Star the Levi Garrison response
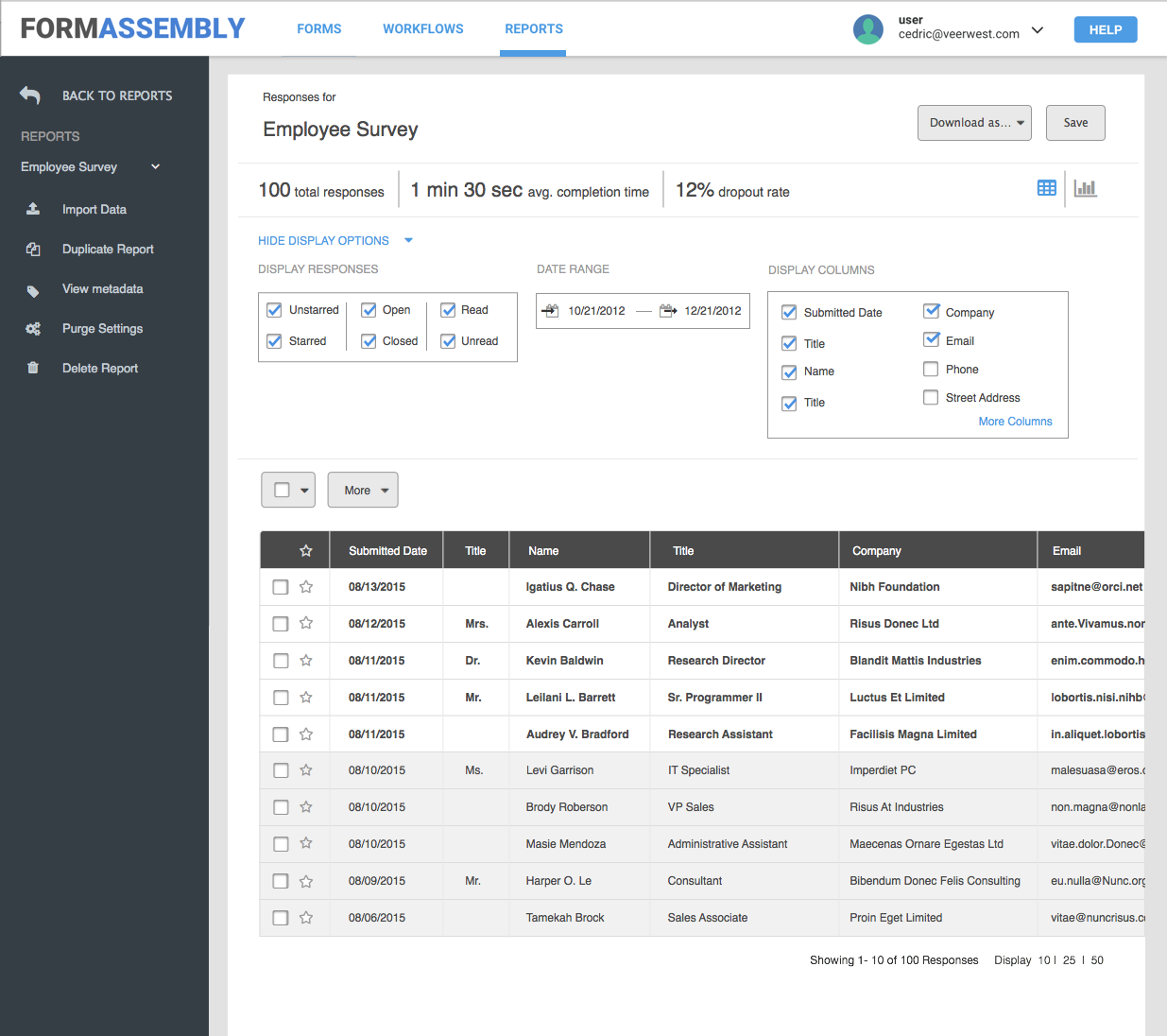This screenshot has height=1036, width=1167. click(306, 770)
